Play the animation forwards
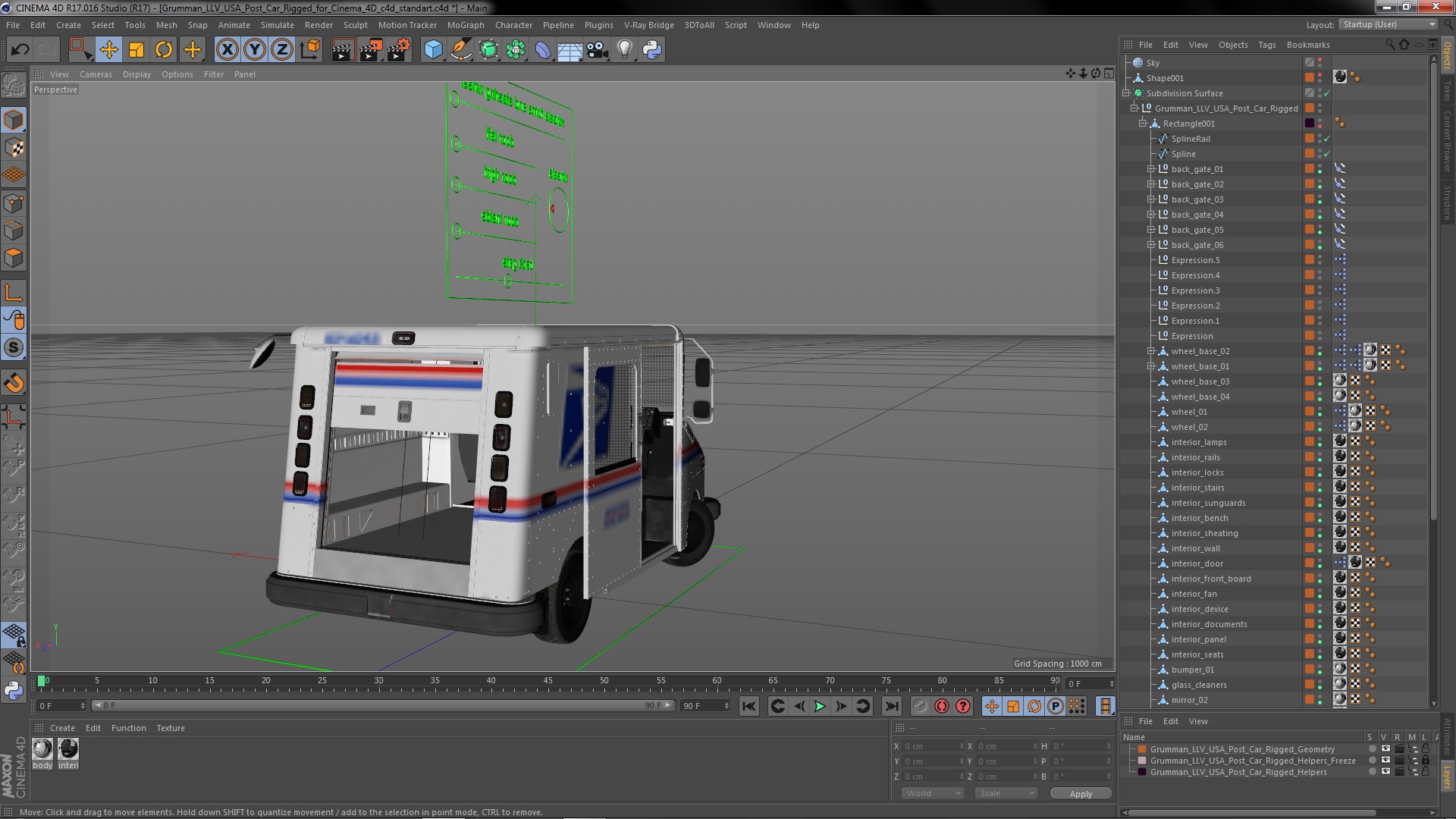 (820, 706)
